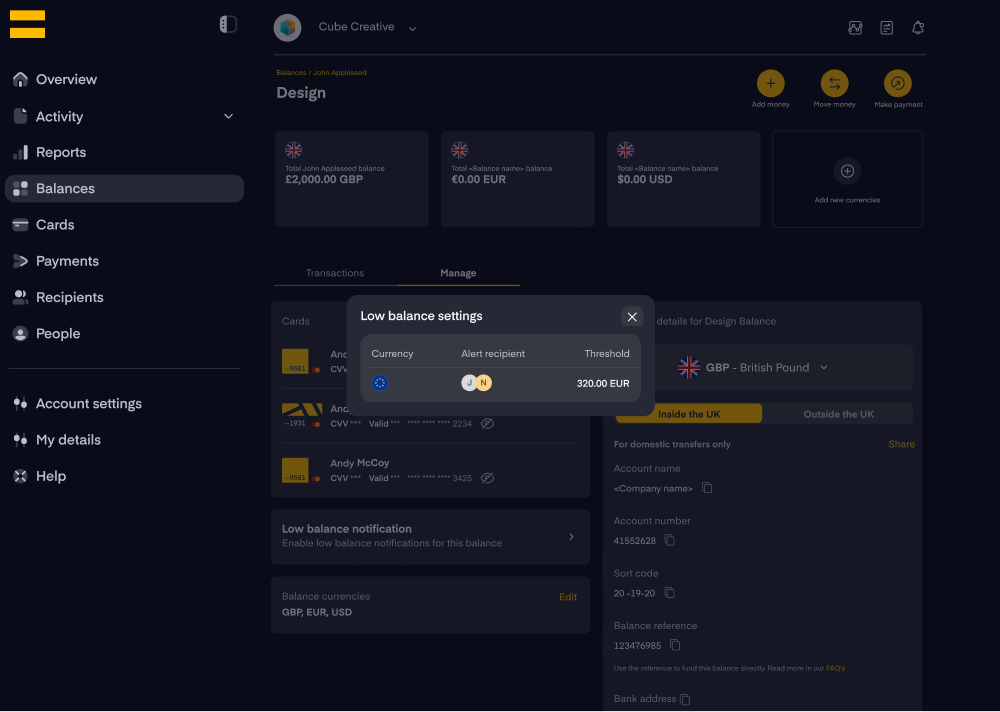Edit the balance currencies

(x=568, y=597)
